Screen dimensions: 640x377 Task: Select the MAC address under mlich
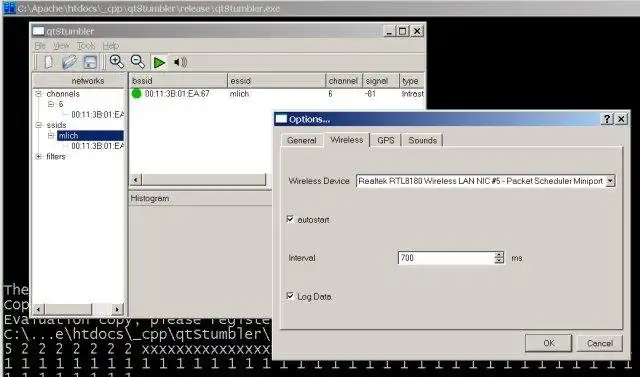pos(98,146)
